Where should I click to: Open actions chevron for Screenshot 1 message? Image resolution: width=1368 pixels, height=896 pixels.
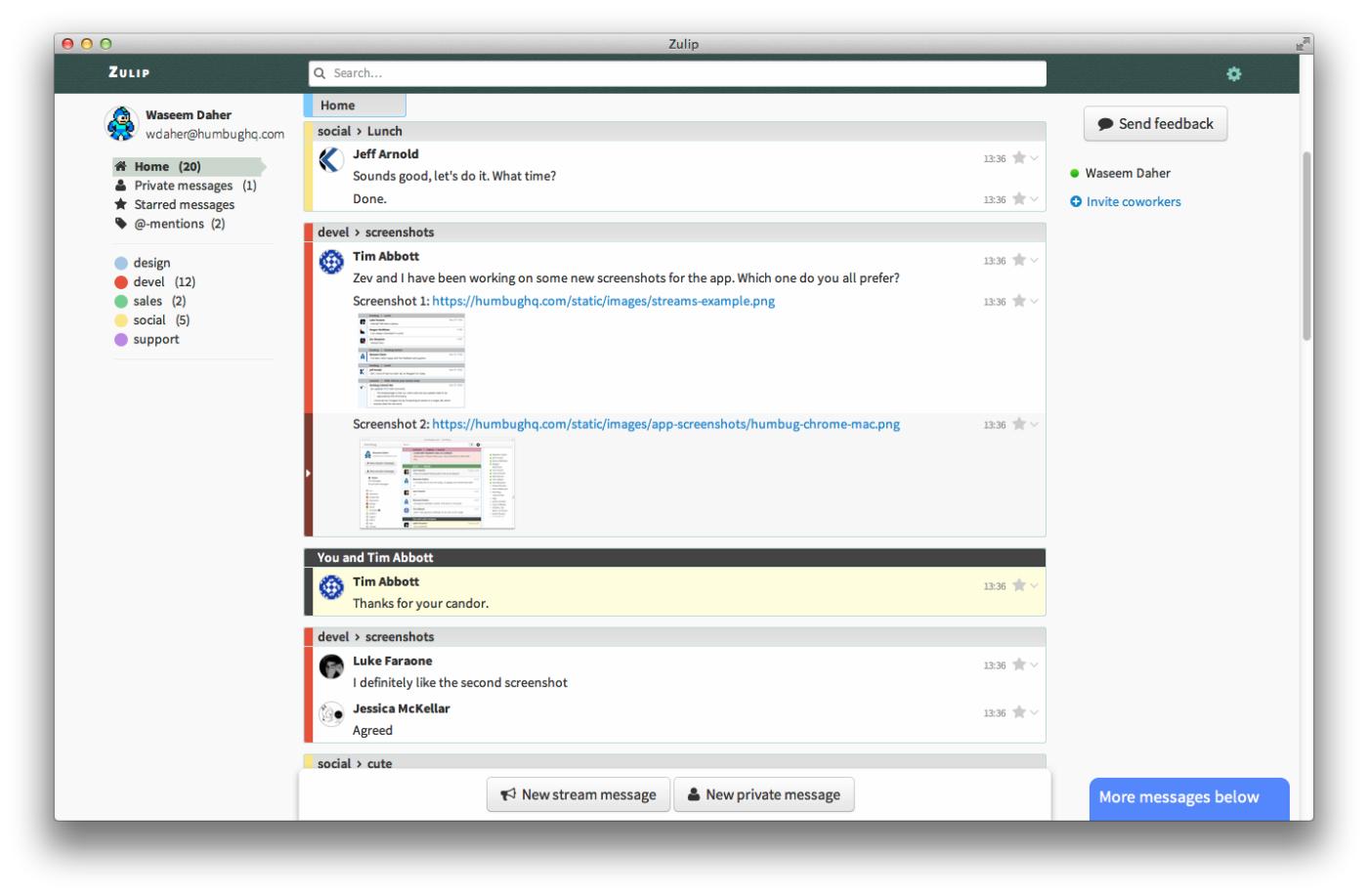[1034, 302]
